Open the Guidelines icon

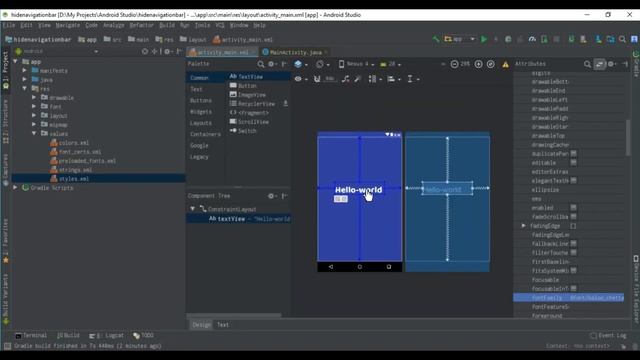pos(410,79)
